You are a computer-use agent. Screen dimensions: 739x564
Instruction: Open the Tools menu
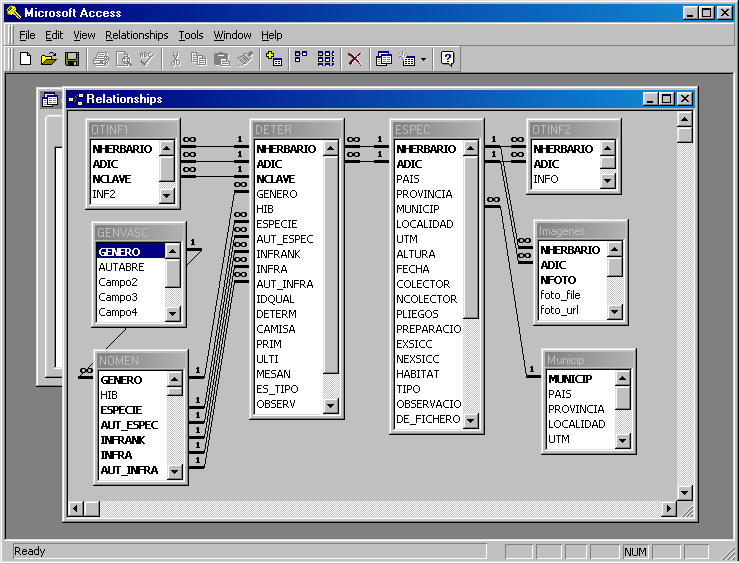pos(191,35)
